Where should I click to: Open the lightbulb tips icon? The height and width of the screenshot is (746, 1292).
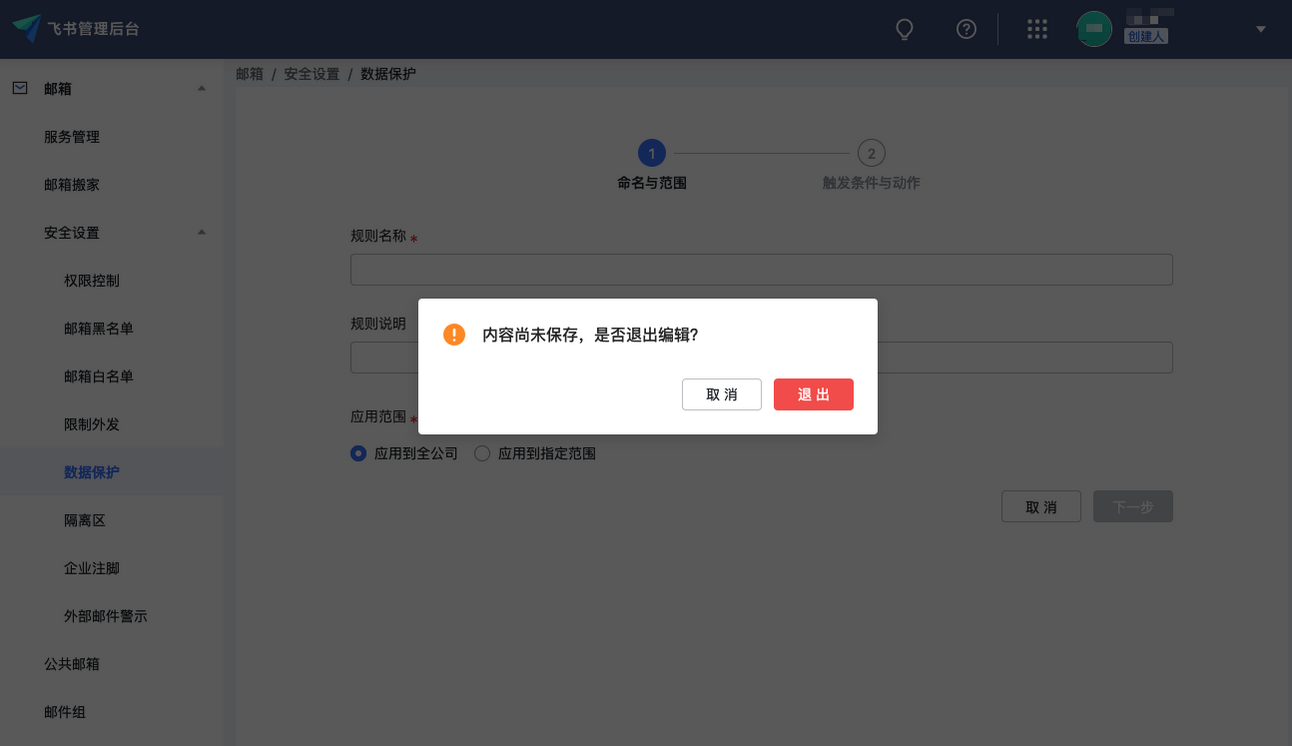pyautogui.click(x=904, y=29)
